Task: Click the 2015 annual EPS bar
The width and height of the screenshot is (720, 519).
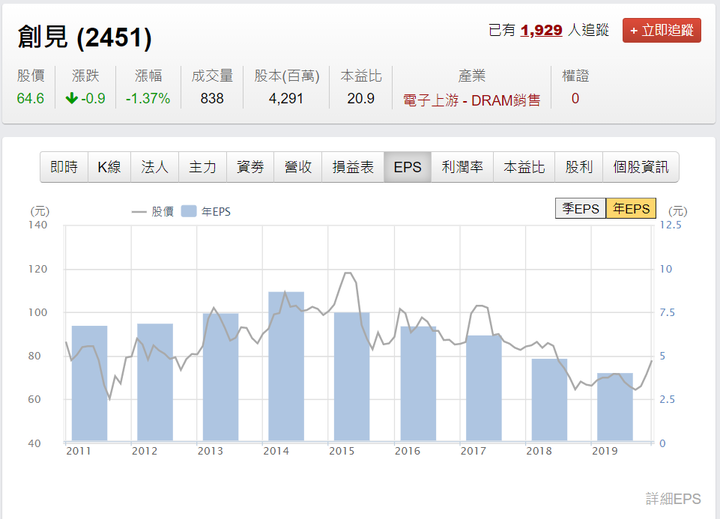Action: (x=352, y=377)
